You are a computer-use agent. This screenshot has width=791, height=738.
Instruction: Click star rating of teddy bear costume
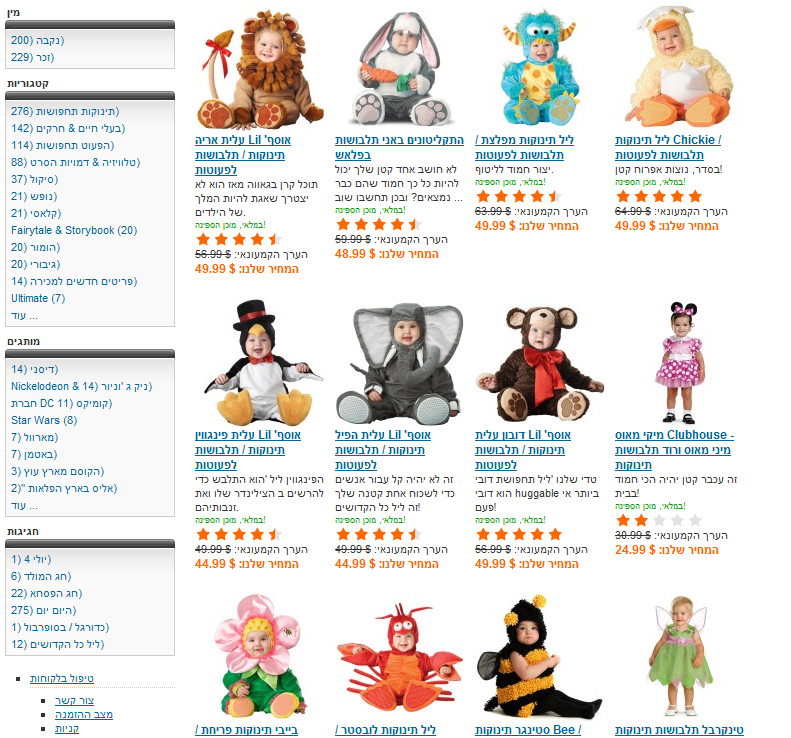pyautogui.click(x=519, y=534)
